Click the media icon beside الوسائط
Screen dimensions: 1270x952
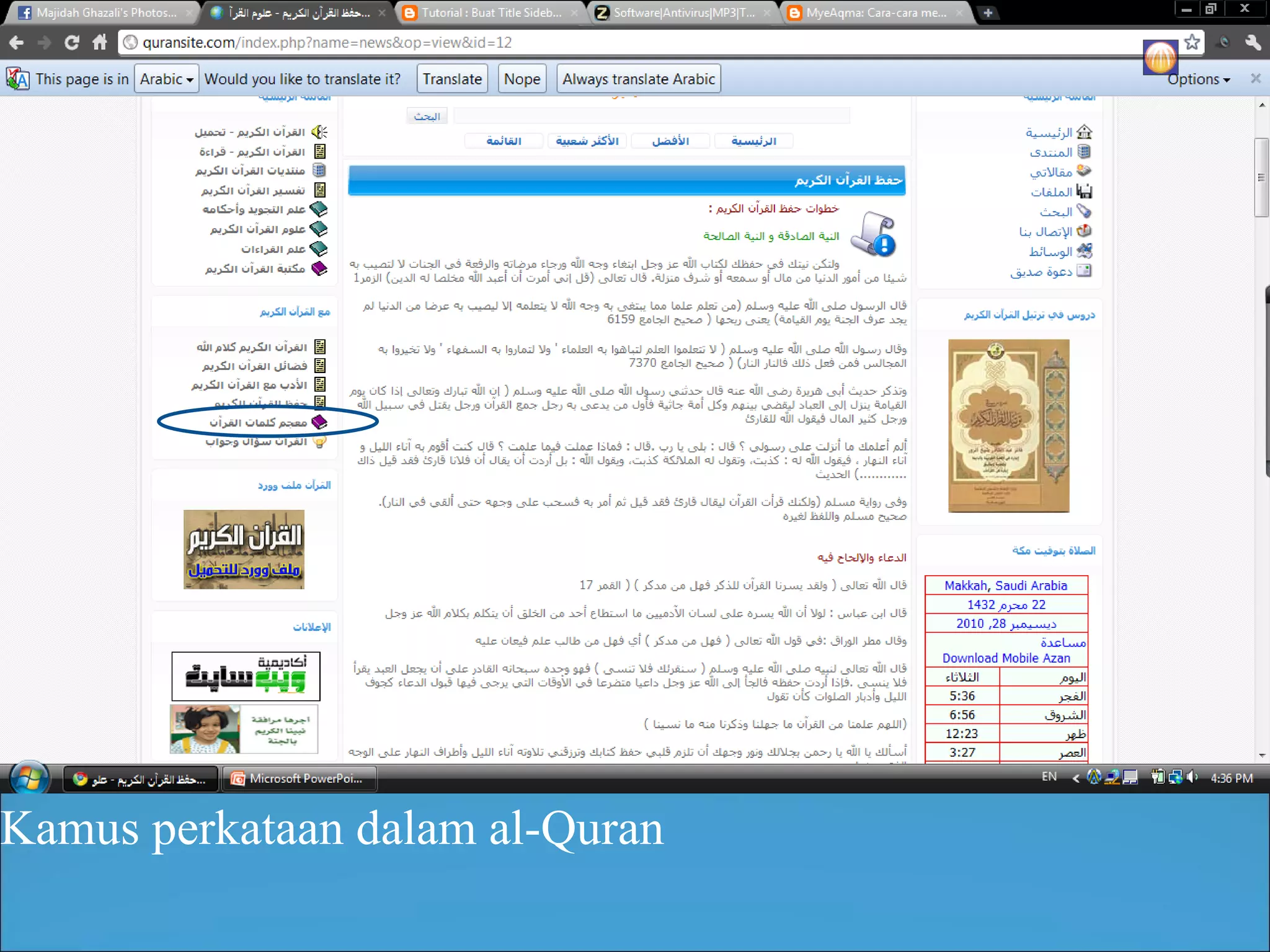1085,250
